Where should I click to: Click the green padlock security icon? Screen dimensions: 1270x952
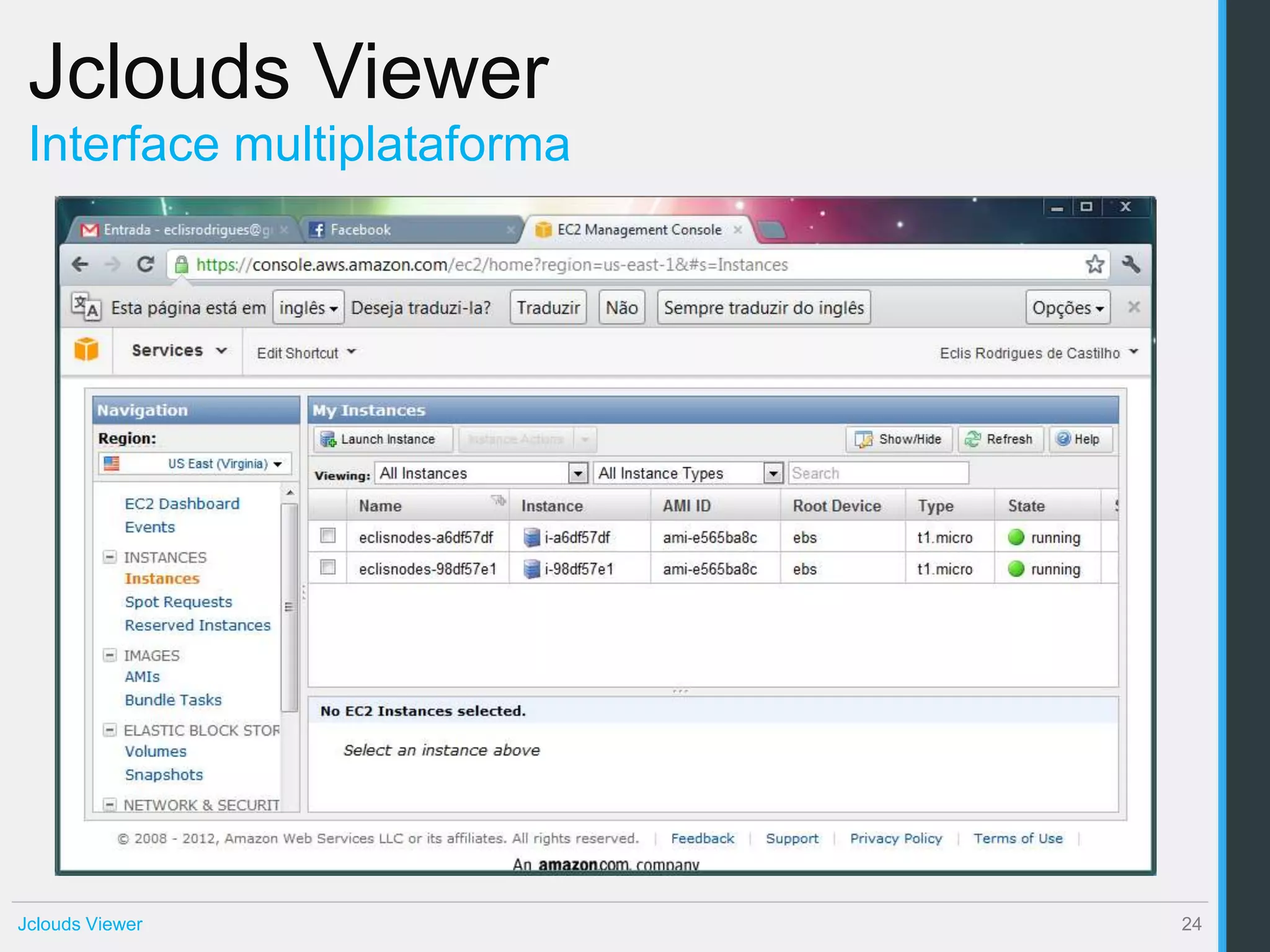click(x=182, y=265)
